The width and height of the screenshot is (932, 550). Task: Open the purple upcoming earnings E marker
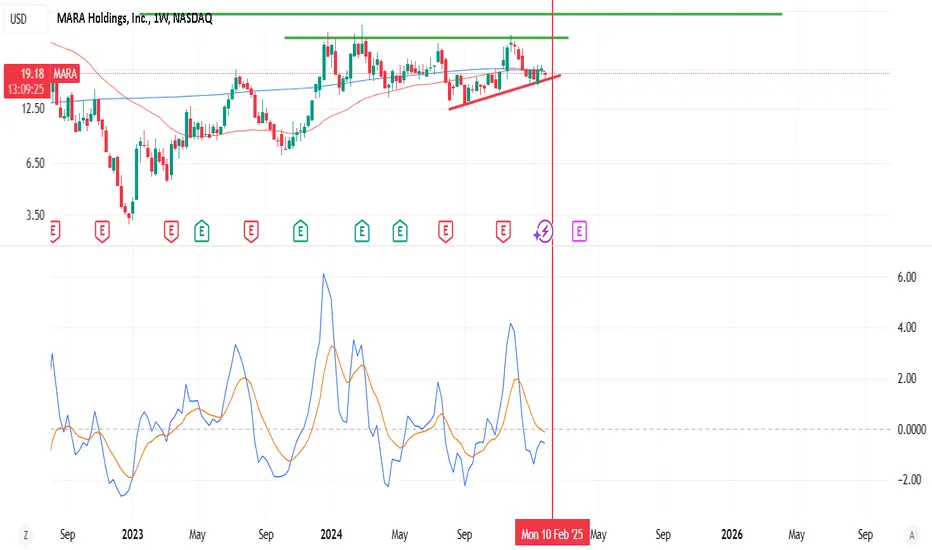580,231
